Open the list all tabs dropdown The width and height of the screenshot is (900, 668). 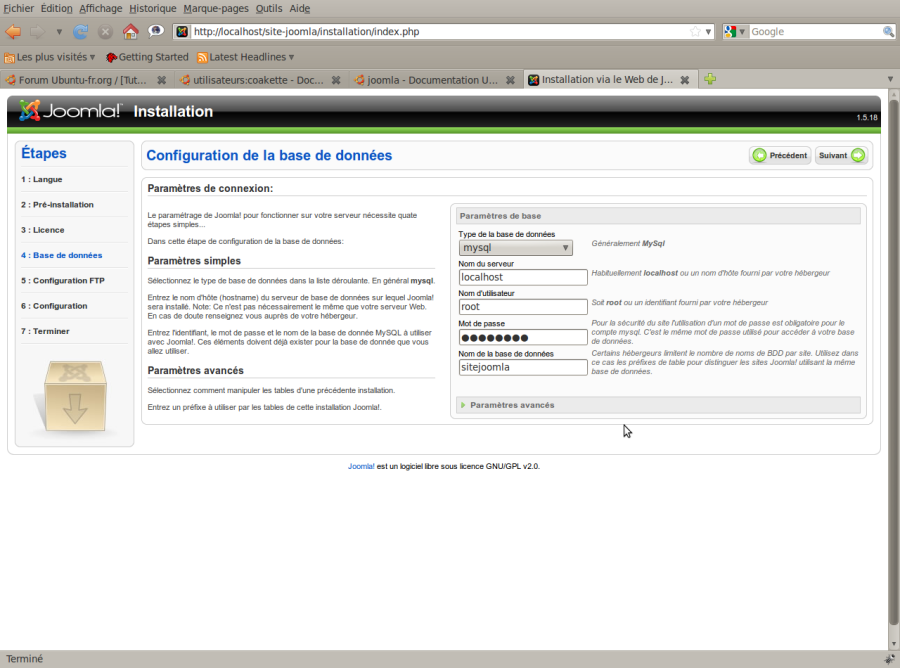(x=890, y=79)
